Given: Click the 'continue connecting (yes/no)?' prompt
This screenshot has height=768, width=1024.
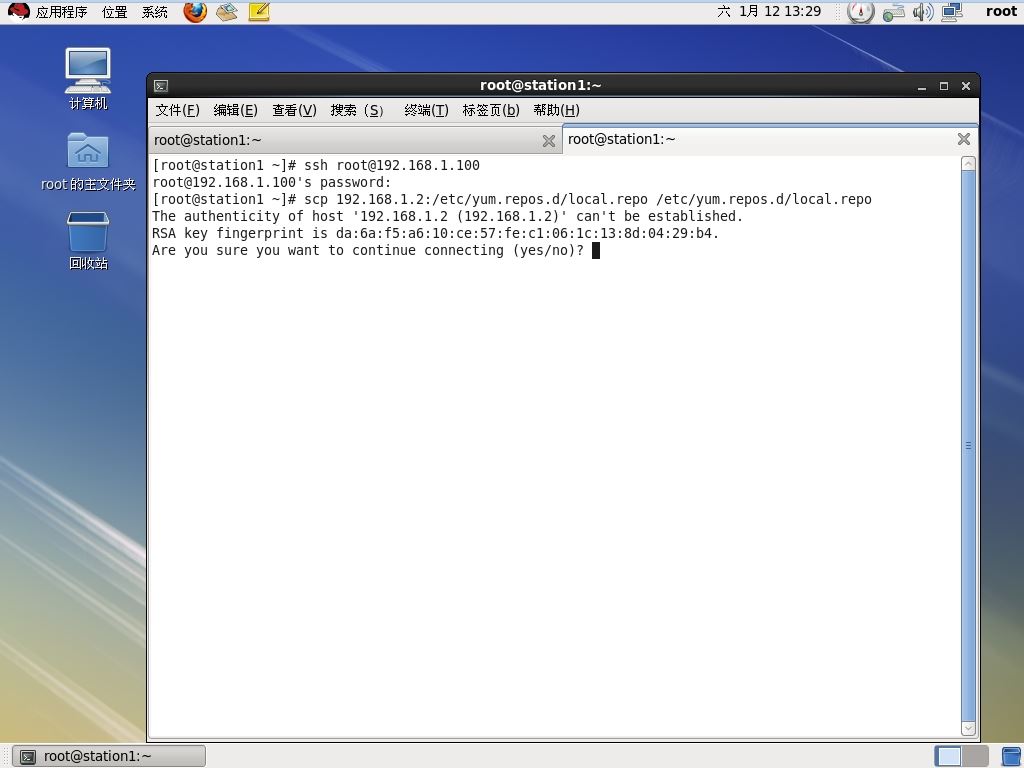Looking at the screenshot, I should (369, 250).
